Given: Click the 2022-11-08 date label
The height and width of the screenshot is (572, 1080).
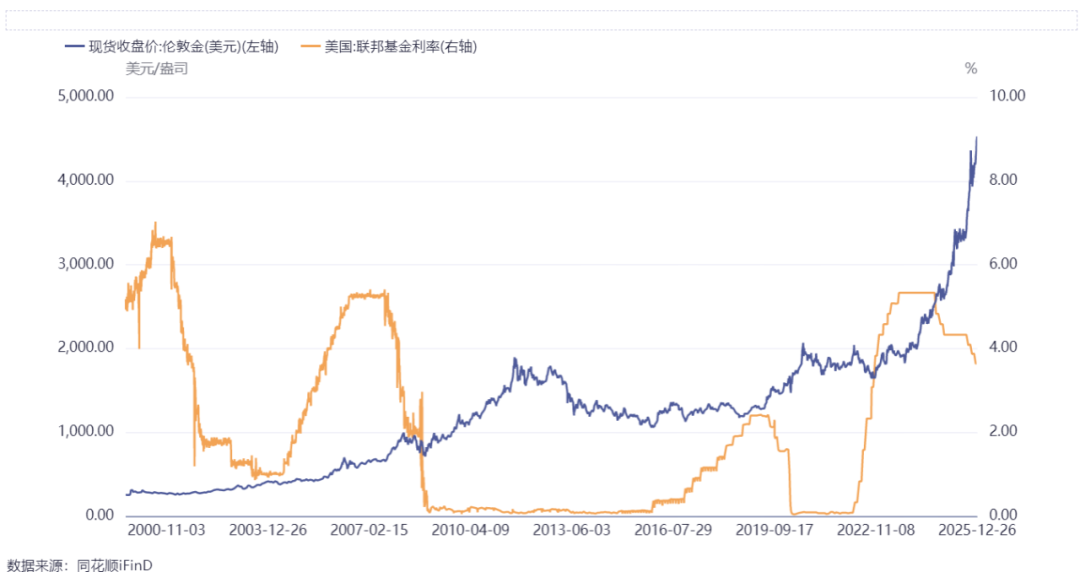Looking at the screenshot, I should click(876, 530).
